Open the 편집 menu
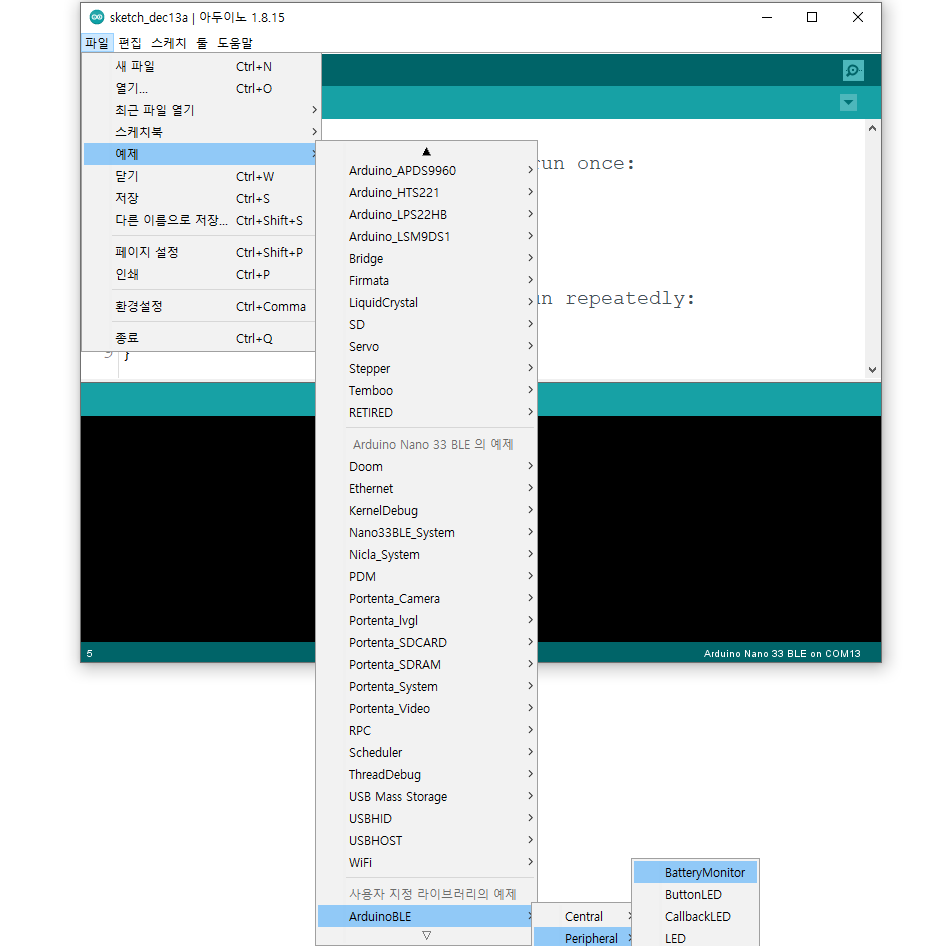Image resolution: width=940 pixels, height=946 pixels. point(130,43)
